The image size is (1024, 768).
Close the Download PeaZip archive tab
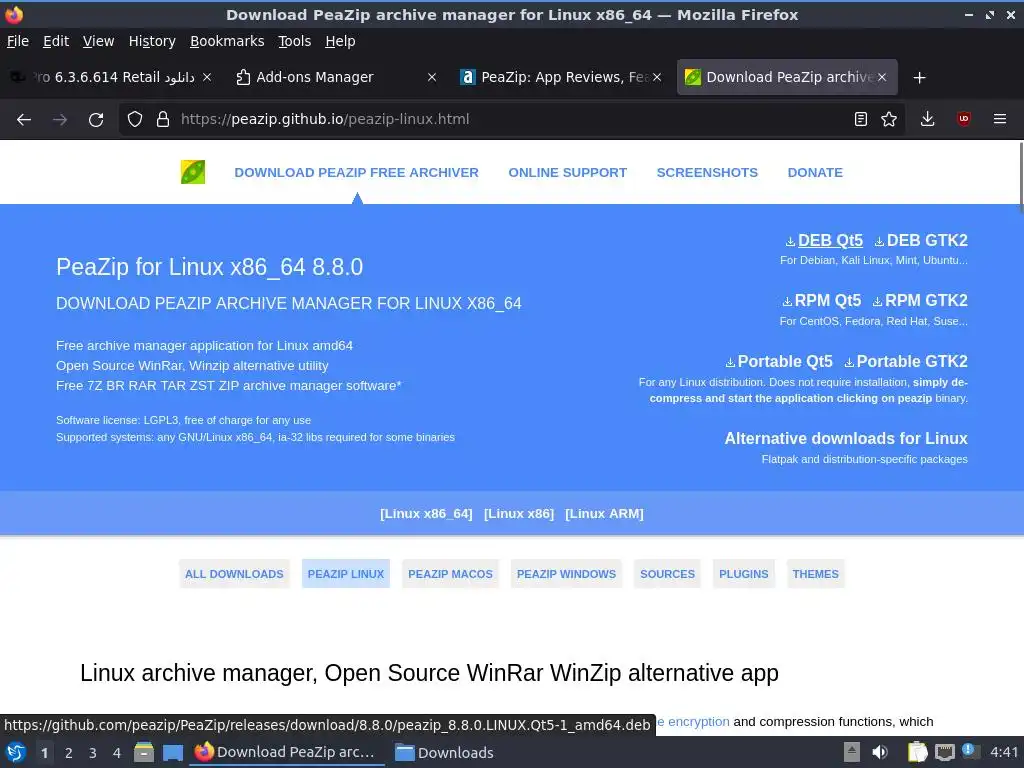pos(882,77)
